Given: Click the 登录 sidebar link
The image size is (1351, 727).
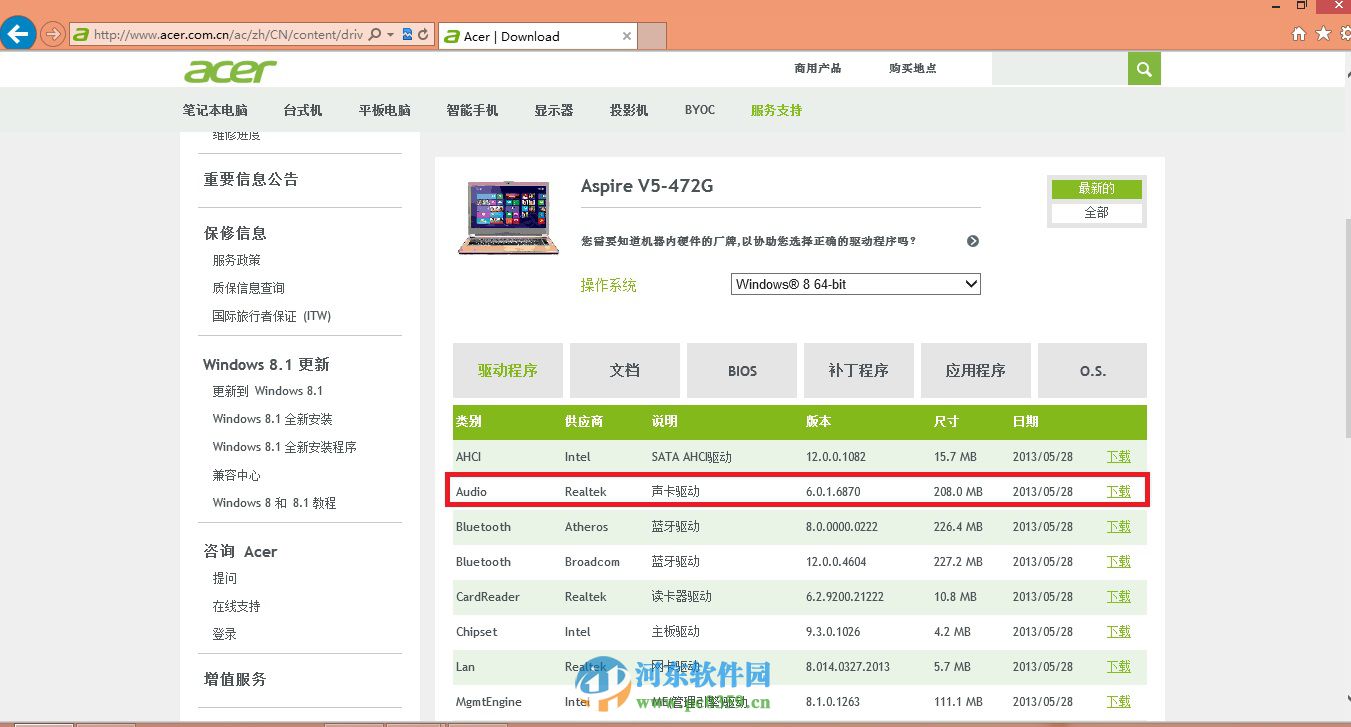Looking at the screenshot, I should tap(224, 633).
